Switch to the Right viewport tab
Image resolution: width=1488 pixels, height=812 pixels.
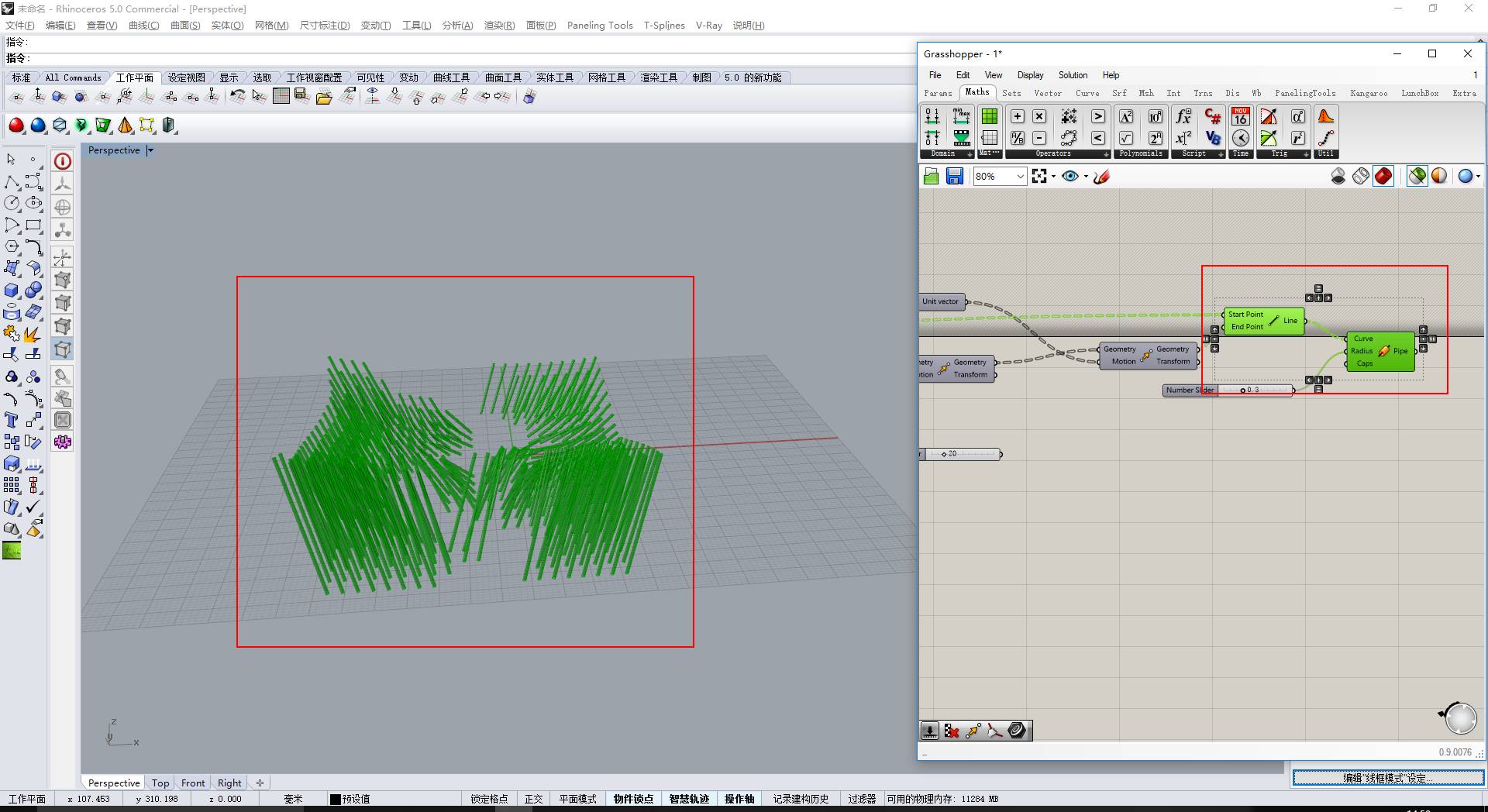click(x=229, y=783)
